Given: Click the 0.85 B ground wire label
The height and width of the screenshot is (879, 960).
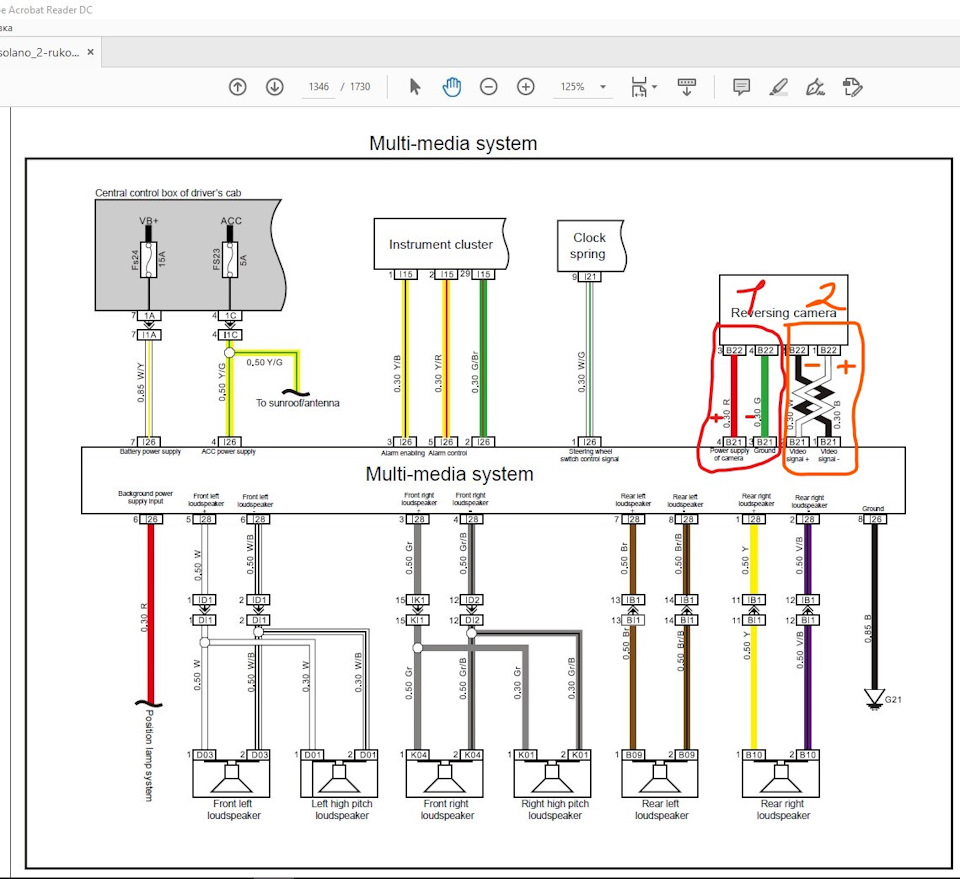Looking at the screenshot, I should click(868, 629).
